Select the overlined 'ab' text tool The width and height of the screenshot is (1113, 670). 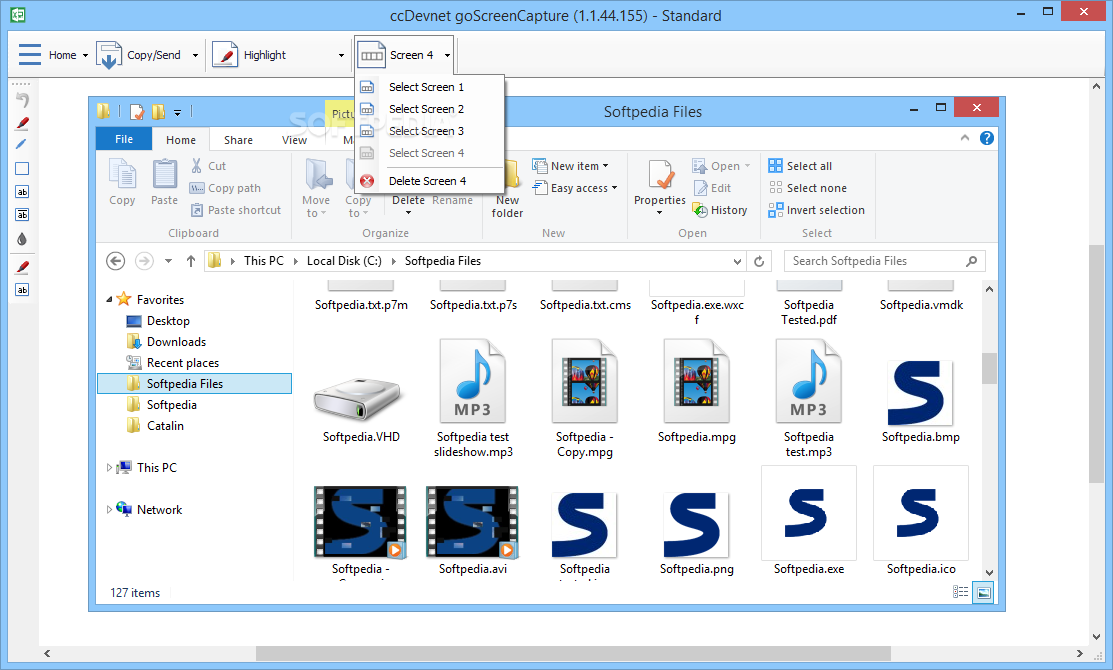[x=22, y=214]
